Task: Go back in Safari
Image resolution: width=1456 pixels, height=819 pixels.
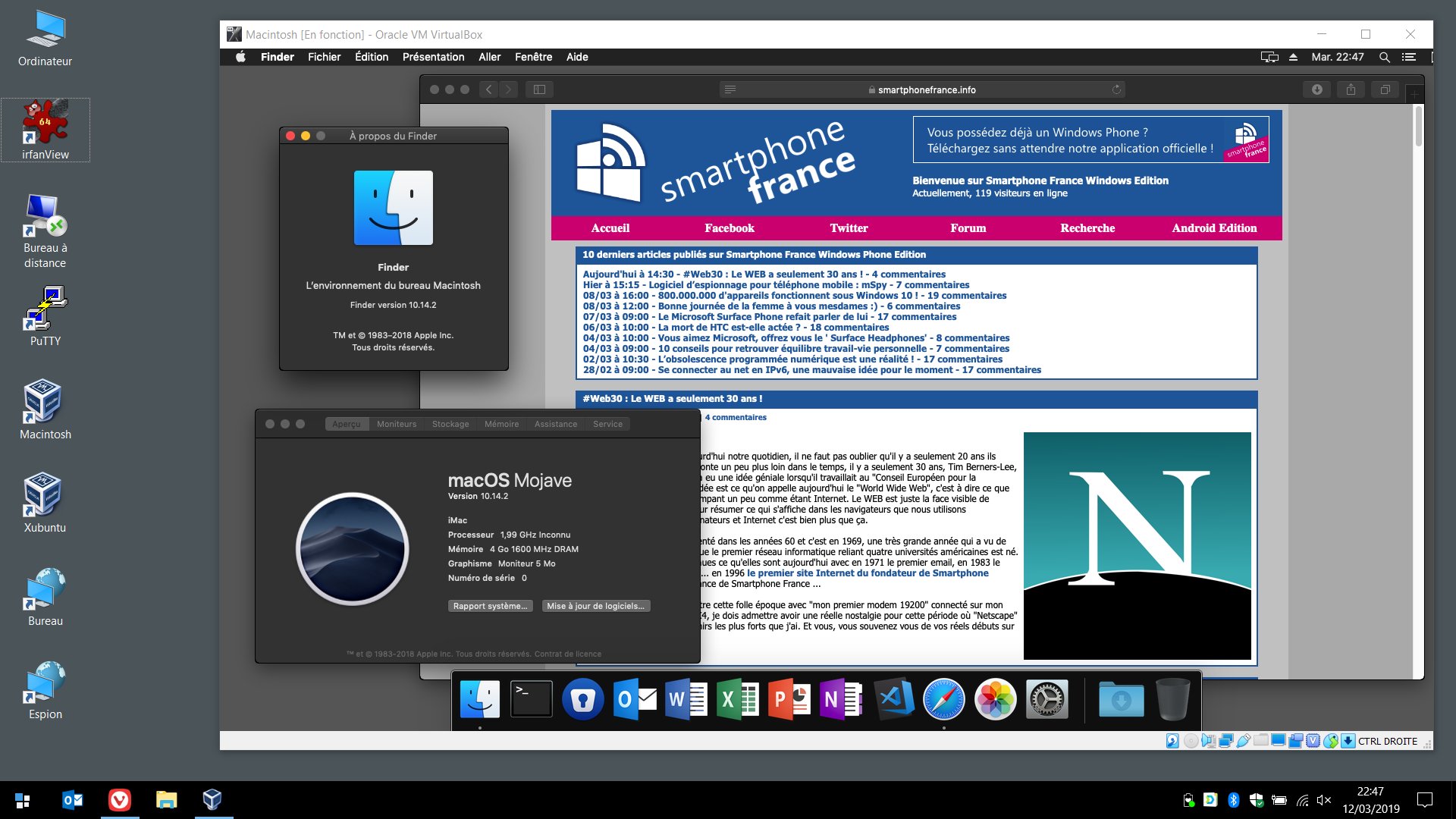Action: click(489, 89)
